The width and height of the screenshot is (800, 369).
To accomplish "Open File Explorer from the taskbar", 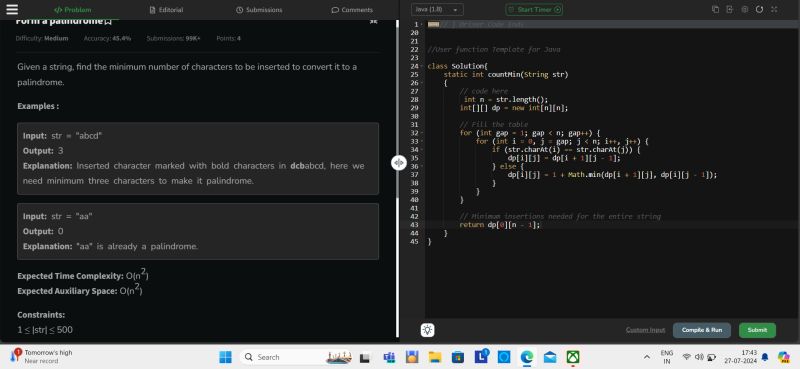I will click(435, 357).
